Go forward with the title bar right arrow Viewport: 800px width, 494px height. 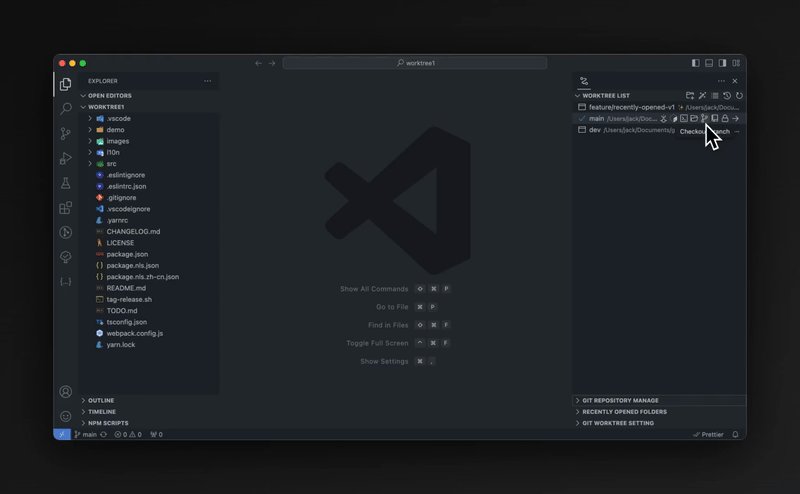coord(272,63)
